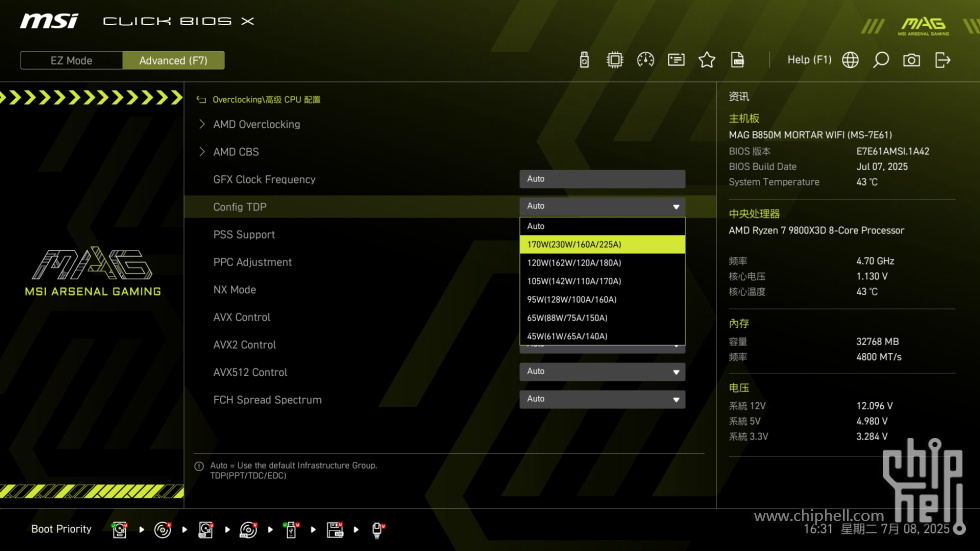Click the Overclocking breadcrumb path
The height and width of the screenshot is (551, 980).
[x=266, y=99]
